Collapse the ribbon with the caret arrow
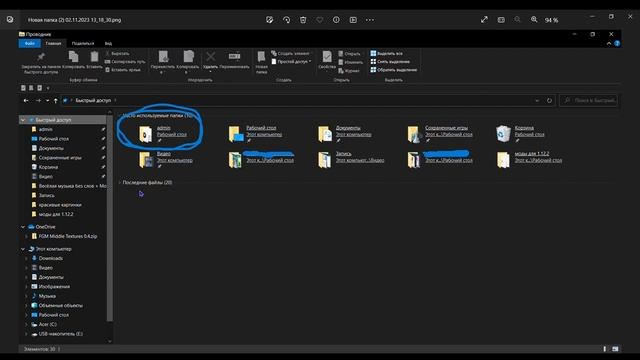This screenshot has height=360, width=640. 609,43
